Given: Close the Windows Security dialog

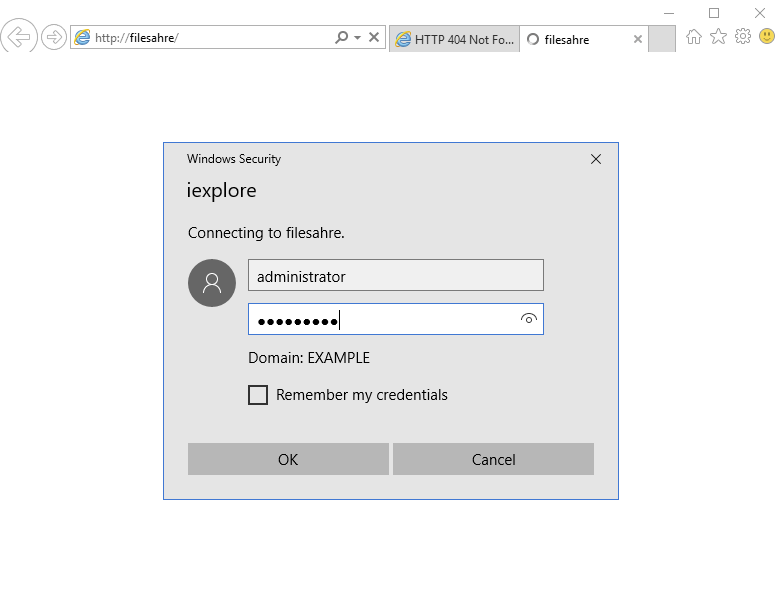Looking at the screenshot, I should pyautogui.click(x=595, y=159).
